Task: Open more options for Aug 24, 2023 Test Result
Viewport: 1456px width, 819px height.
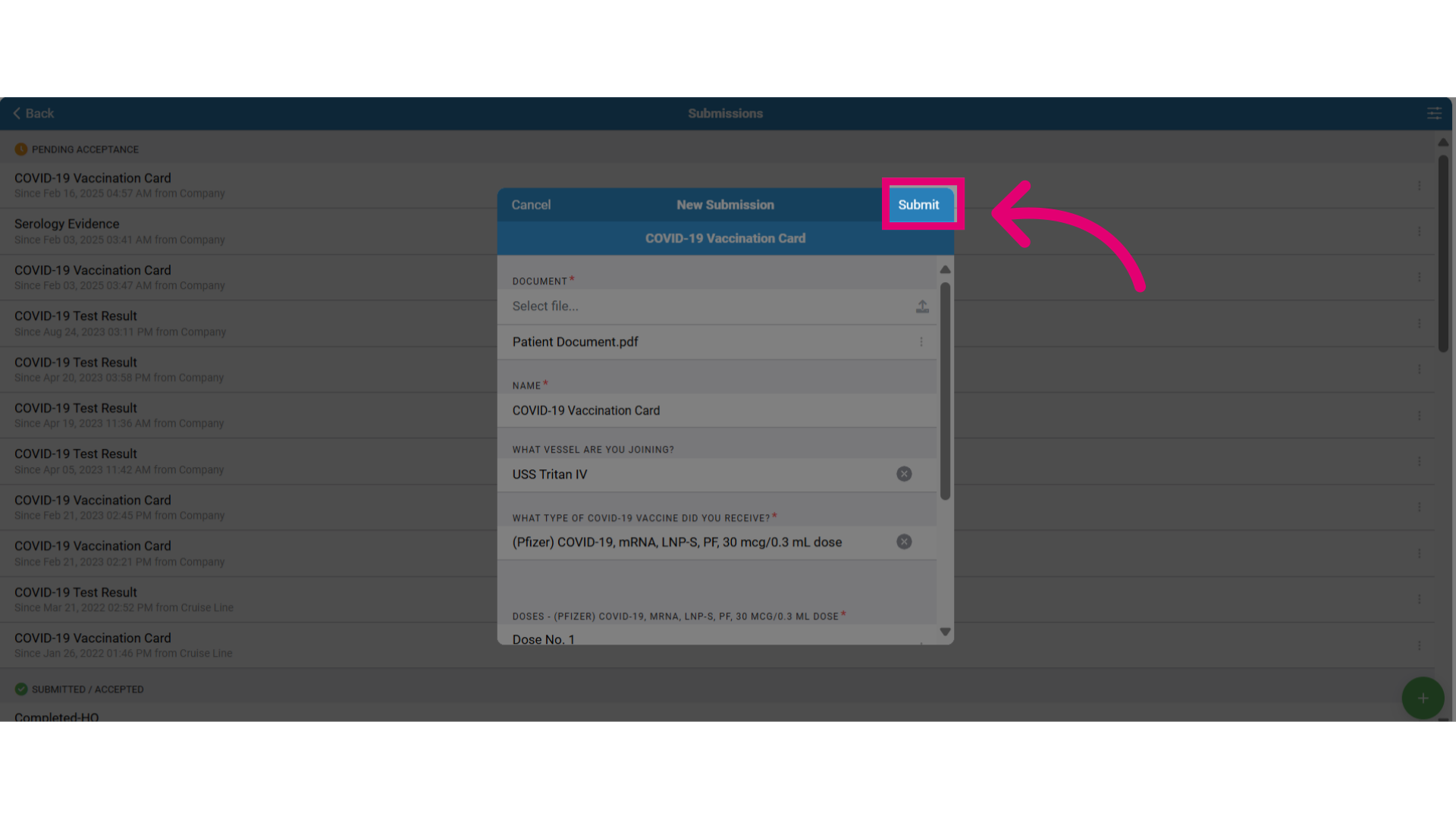Action: click(x=1419, y=324)
